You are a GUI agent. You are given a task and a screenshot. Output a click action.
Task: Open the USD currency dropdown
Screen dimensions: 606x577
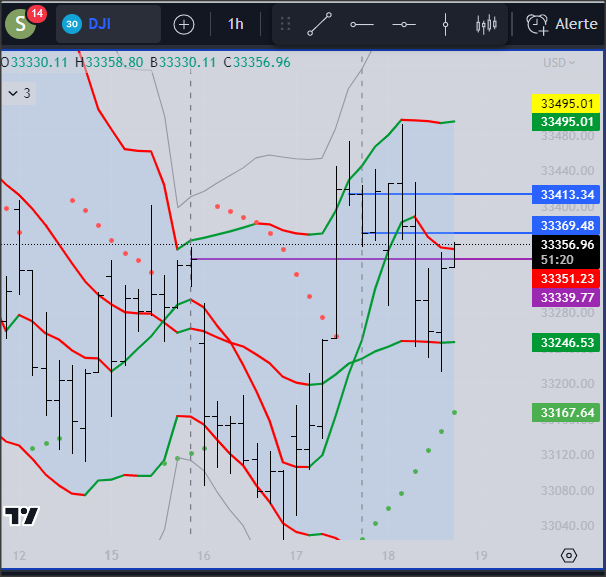(559, 63)
